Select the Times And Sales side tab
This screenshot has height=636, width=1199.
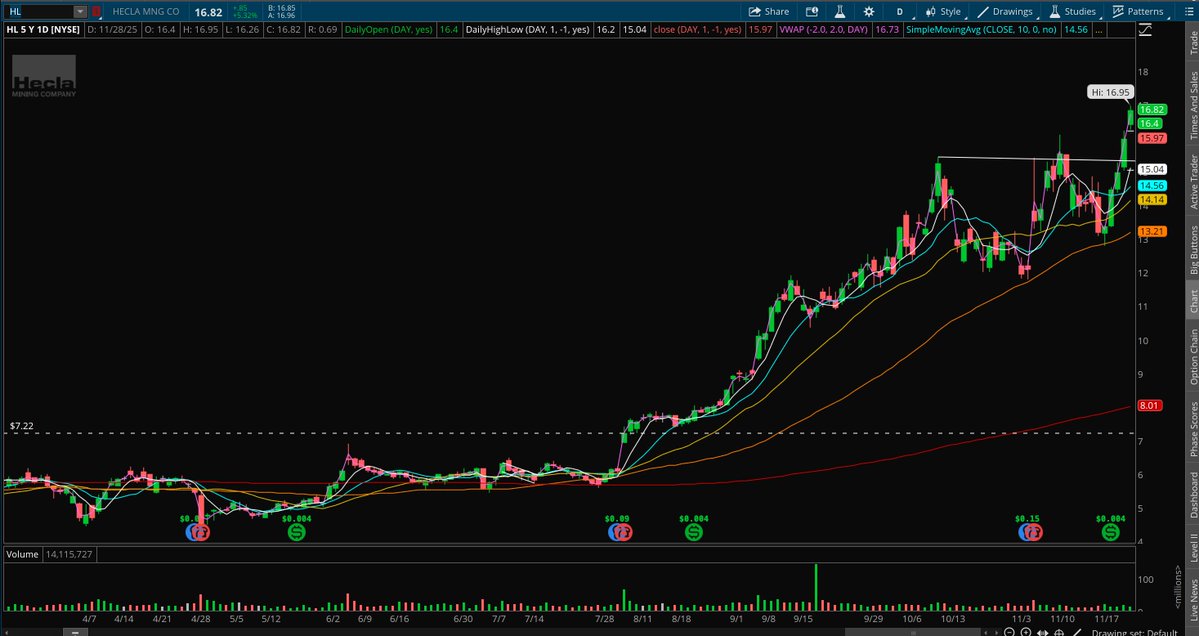(x=1193, y=105)
